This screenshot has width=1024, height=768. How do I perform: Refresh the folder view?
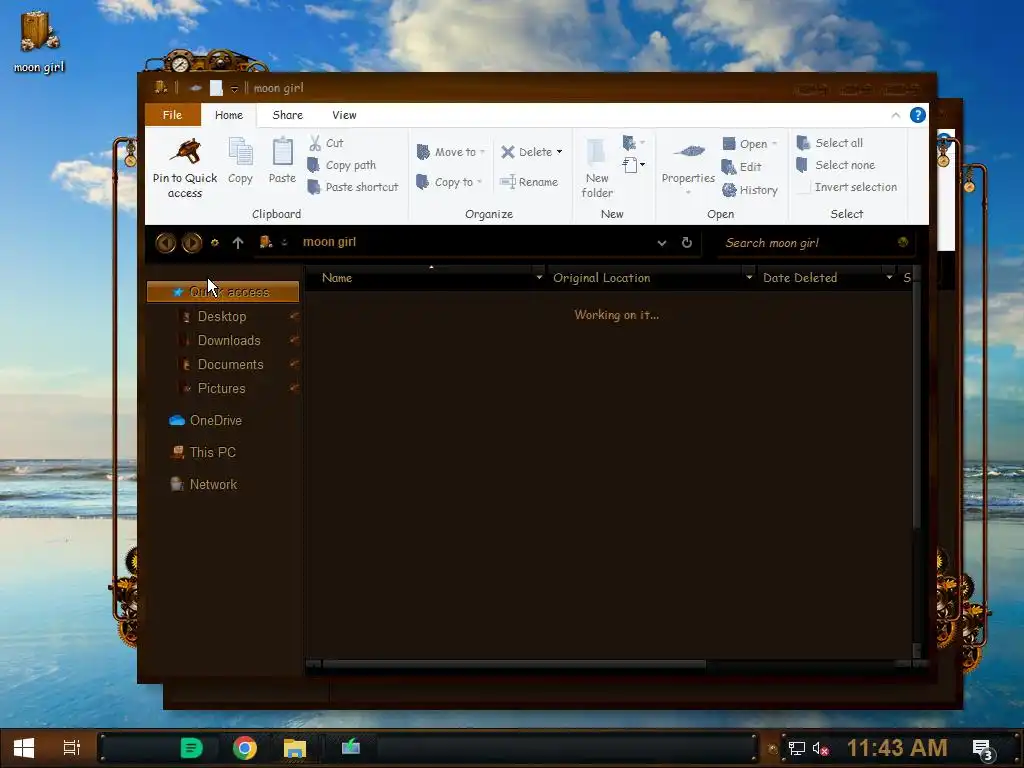click(686, 242)
